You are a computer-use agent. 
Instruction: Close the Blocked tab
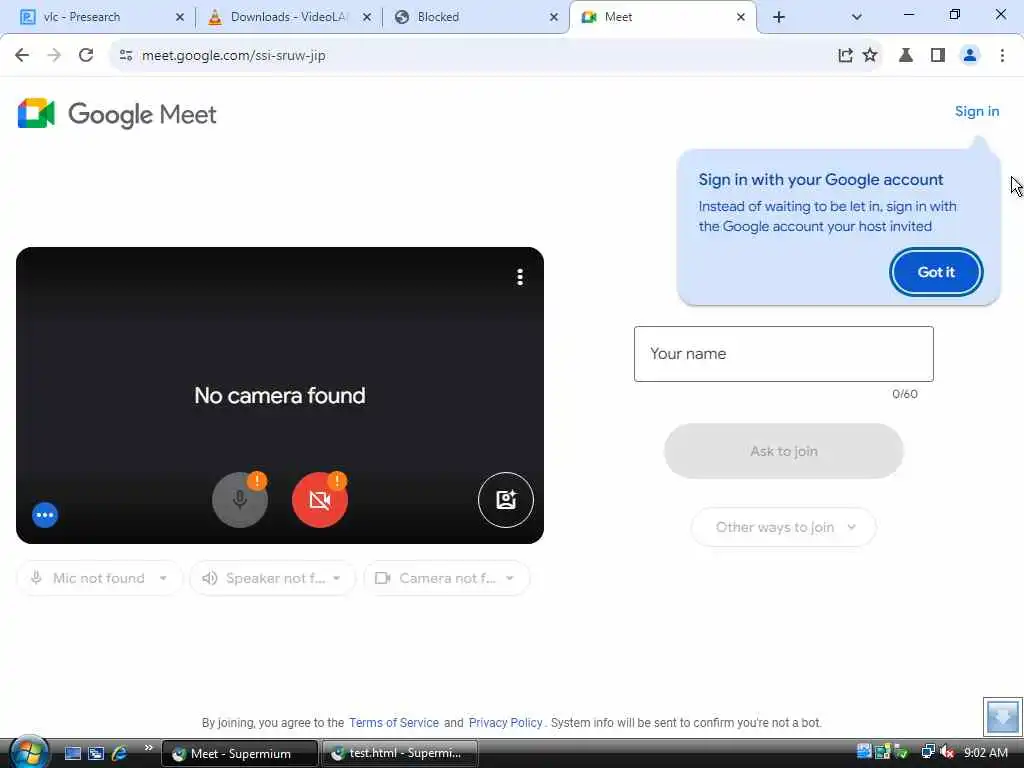[x=554, y=17]
